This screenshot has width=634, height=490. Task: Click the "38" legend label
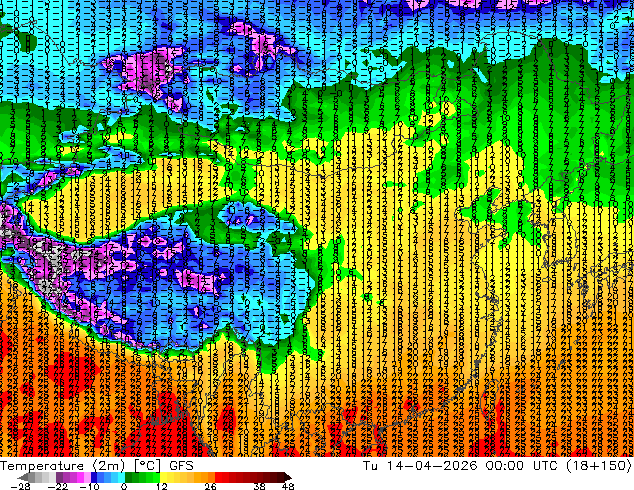point(260,486)
